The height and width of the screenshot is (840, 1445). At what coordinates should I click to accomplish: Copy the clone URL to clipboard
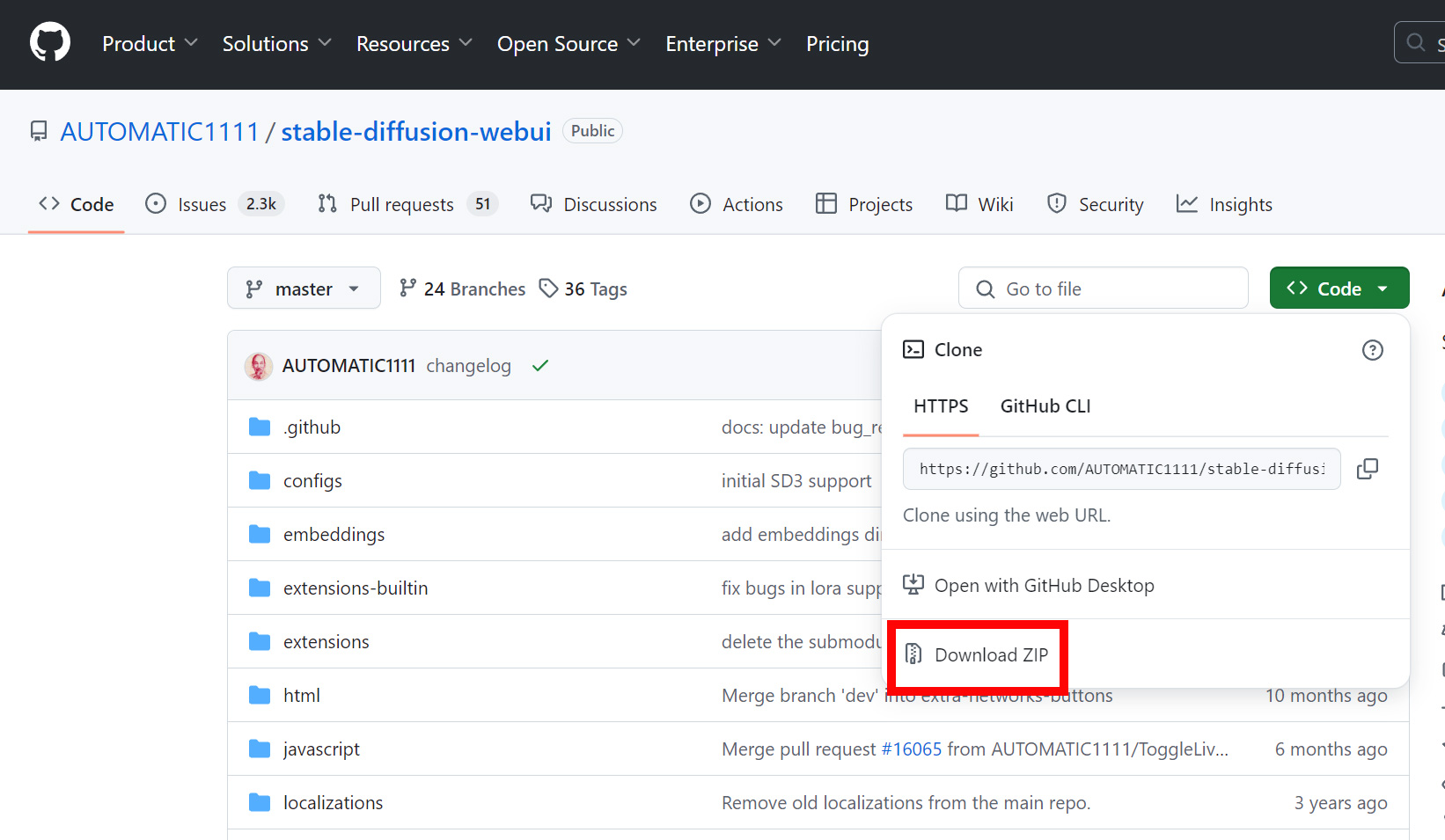tap(1367, 469)
